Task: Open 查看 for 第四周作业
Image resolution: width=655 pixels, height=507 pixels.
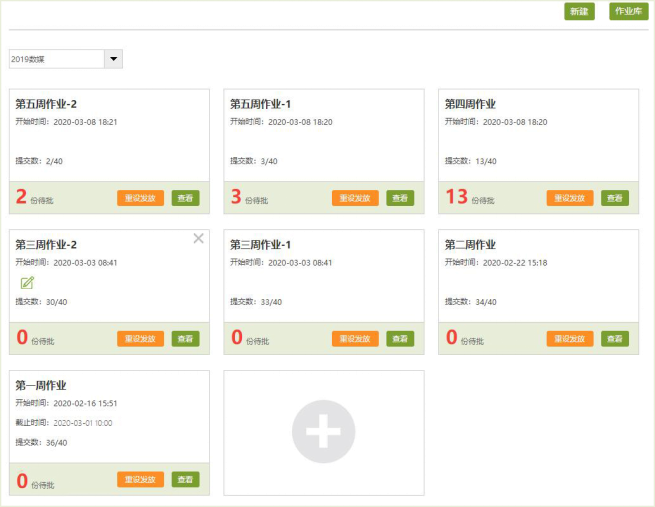Action: (x=614, y=198)
